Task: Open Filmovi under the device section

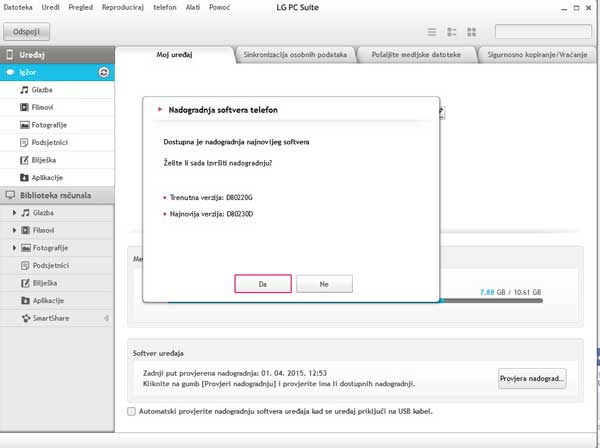Action: 57,108
